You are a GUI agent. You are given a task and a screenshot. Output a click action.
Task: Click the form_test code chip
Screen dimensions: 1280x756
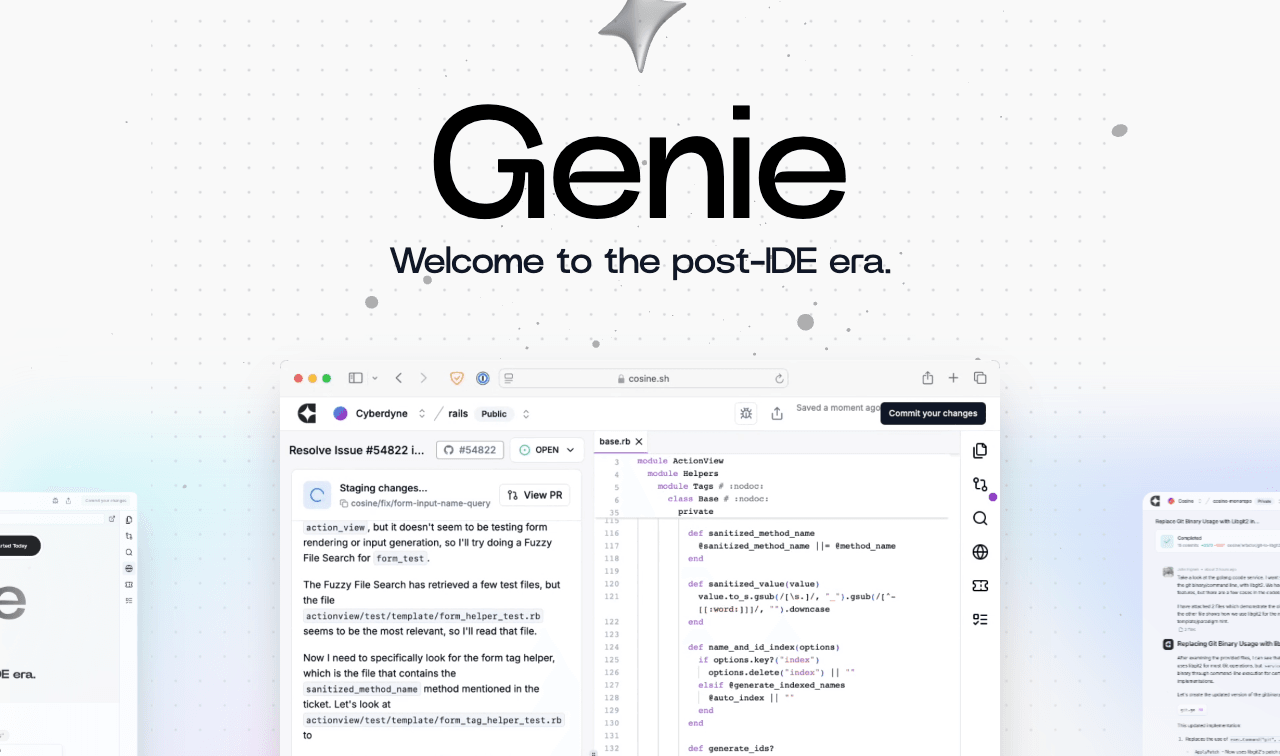[x=401, y=559]
